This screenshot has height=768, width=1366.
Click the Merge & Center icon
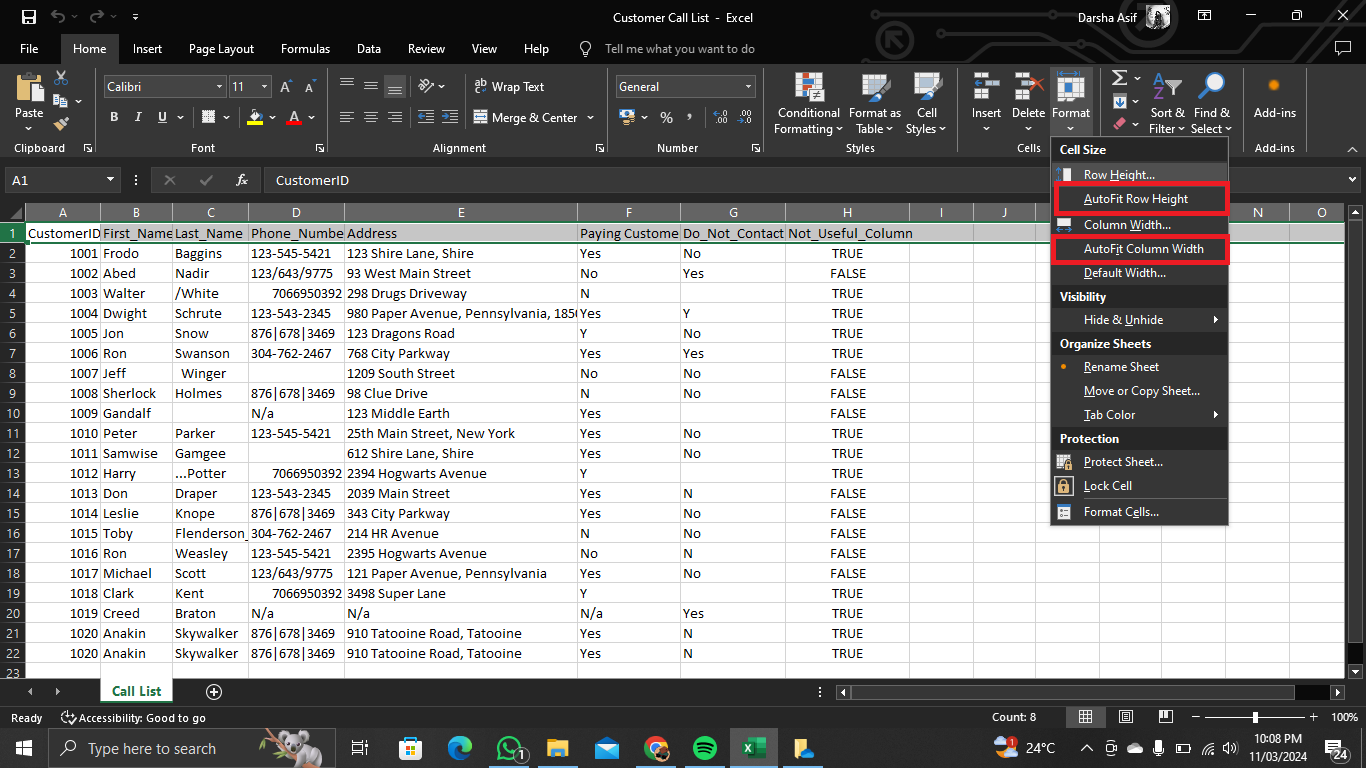point(480,117)
